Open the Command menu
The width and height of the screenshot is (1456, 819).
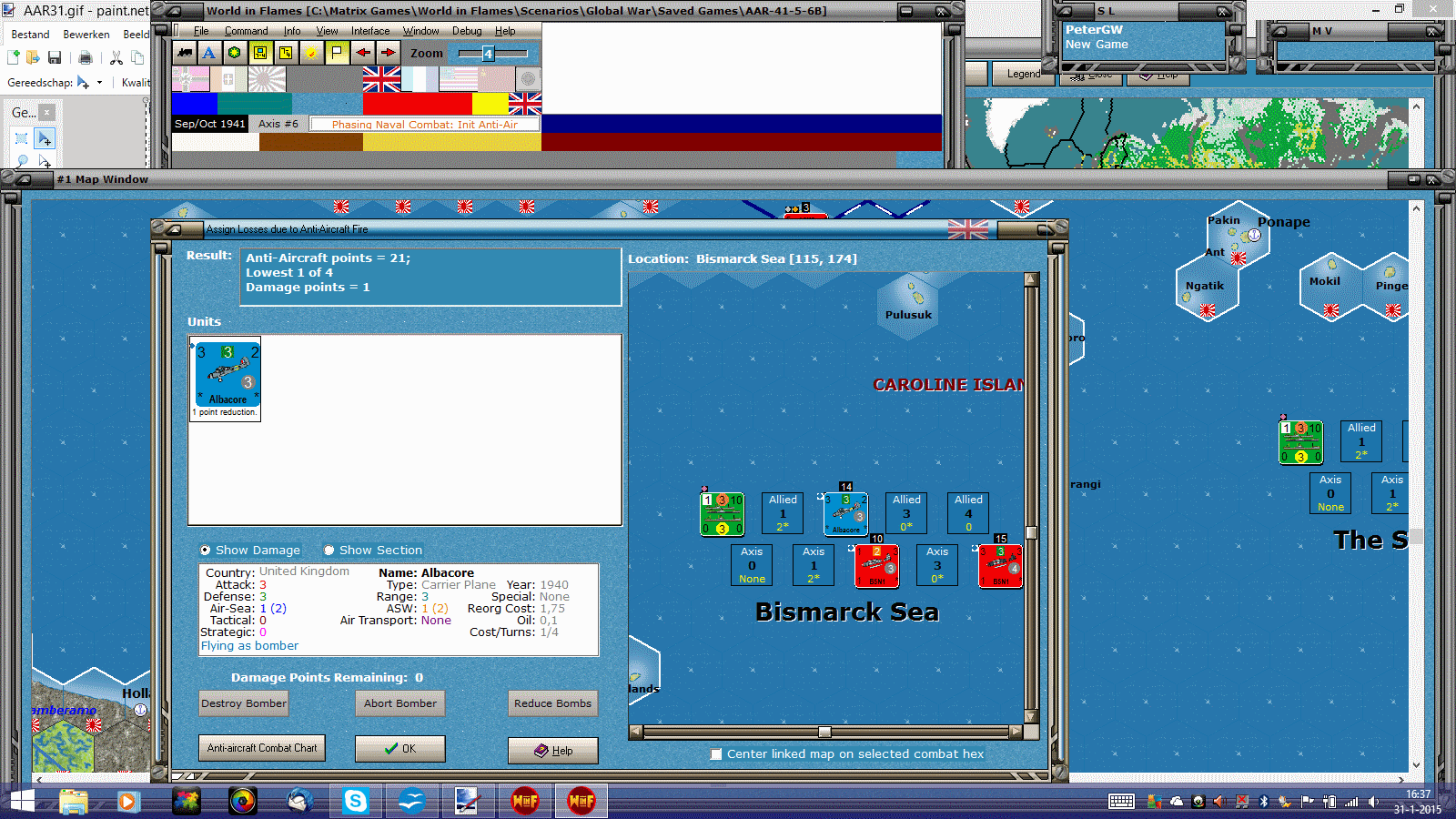(247, 31)
